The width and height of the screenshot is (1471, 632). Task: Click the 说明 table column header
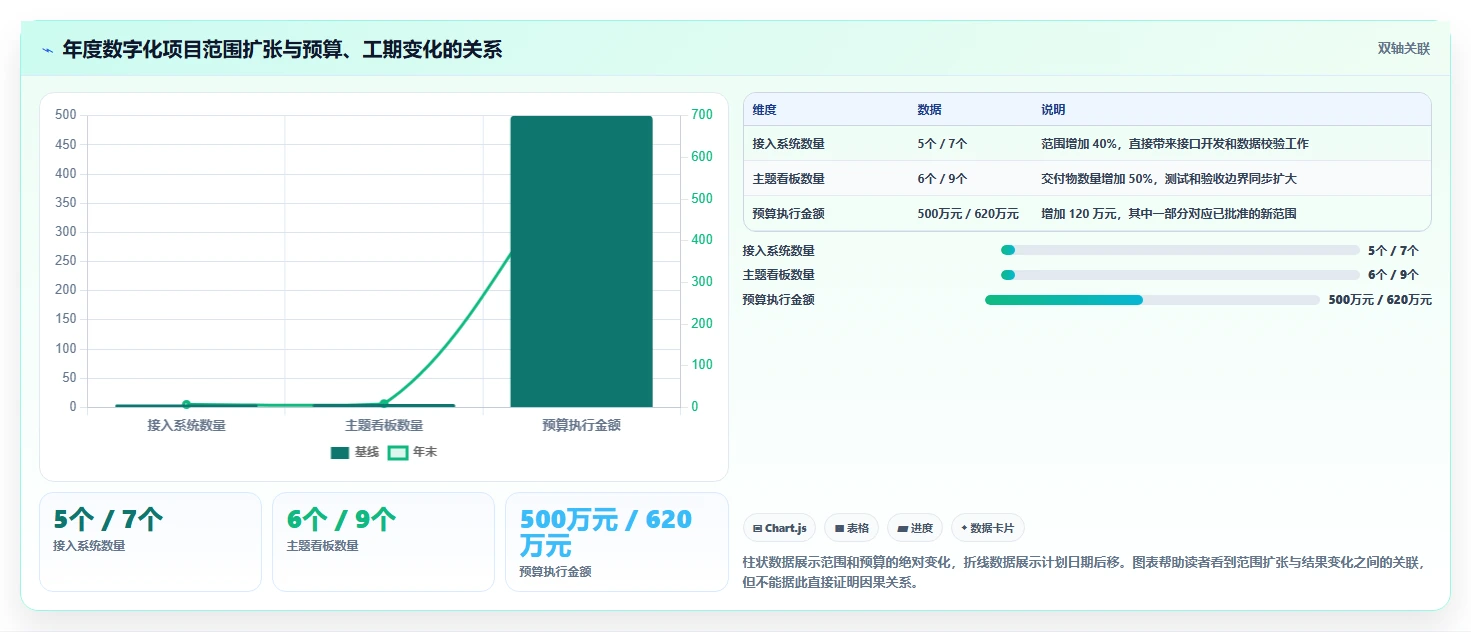click(1053, 110)
